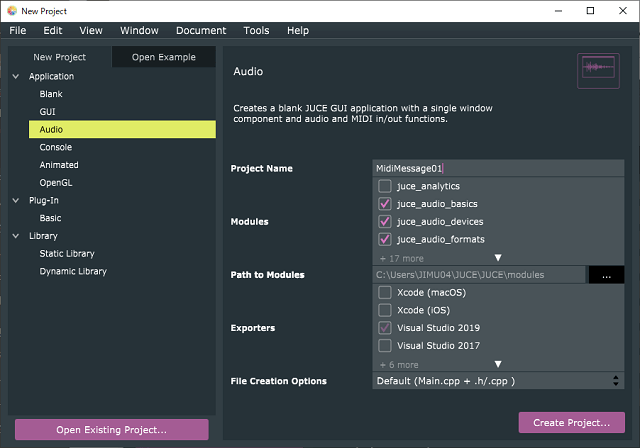640x448 pixels.
Task: Toggle the Visual Studio 2017 exporter
Action: point(384,346)
